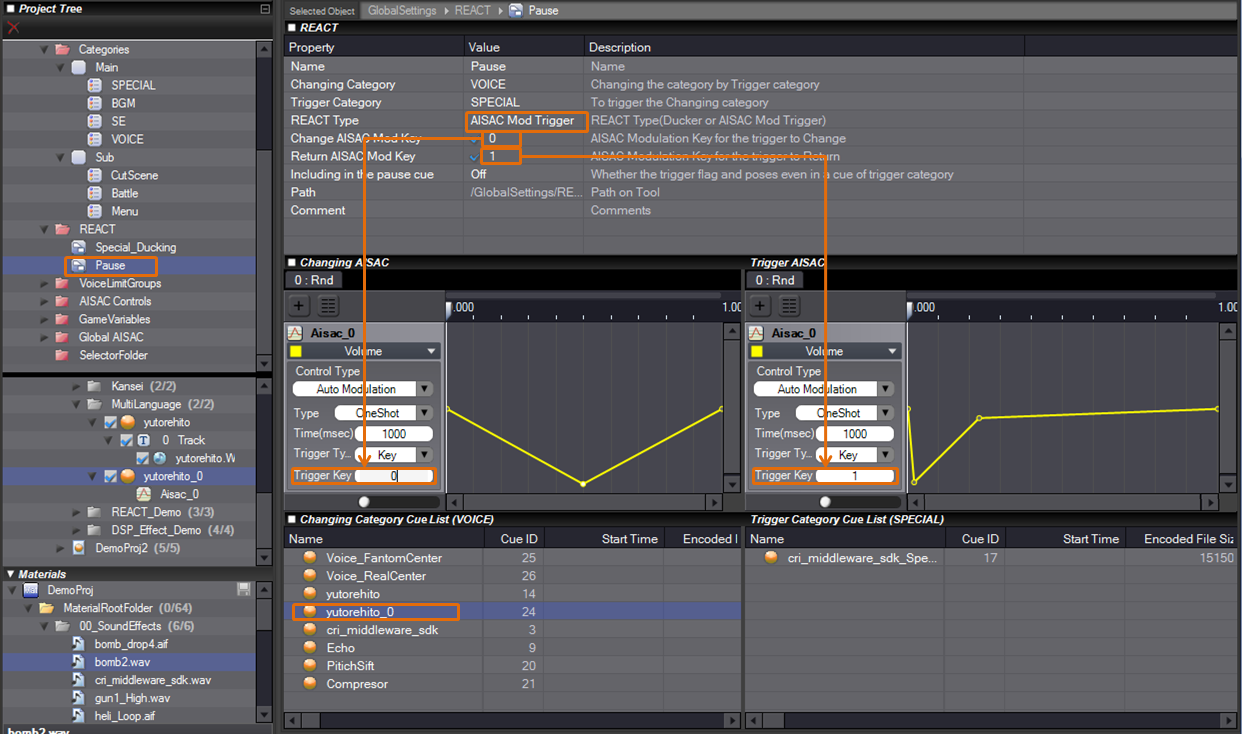Click the Property column header
The height and width of the screenshot is (734, 1242).
374,47
